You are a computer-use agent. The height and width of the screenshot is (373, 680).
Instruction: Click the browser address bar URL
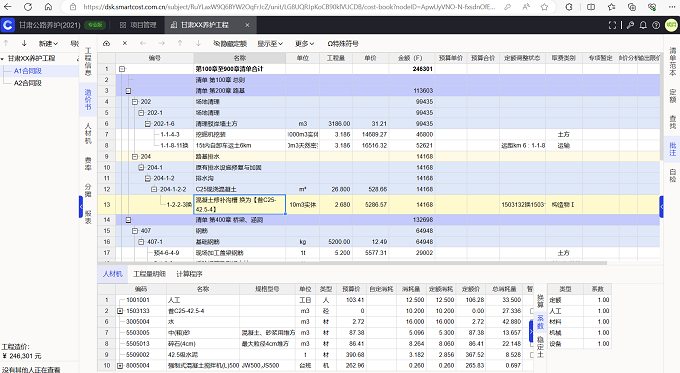[289, 7]
